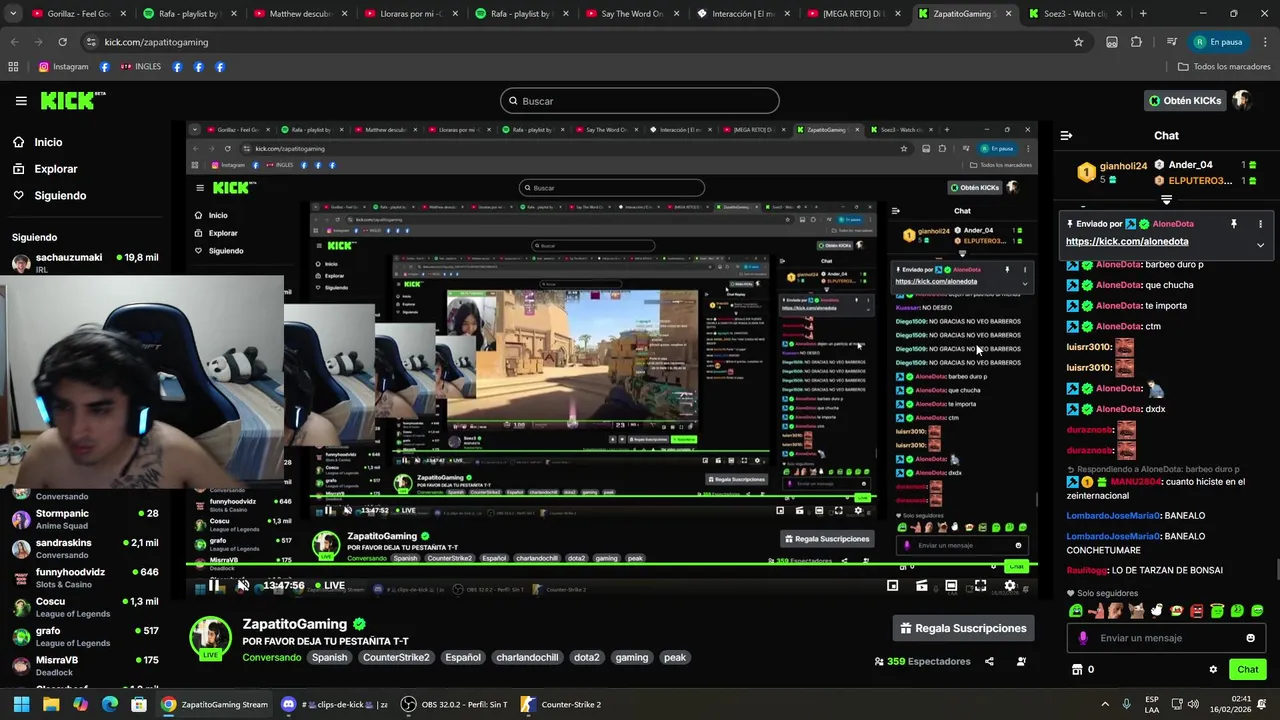
Task: Open Coscu channel in sidebar
Action: pos(85,607)
